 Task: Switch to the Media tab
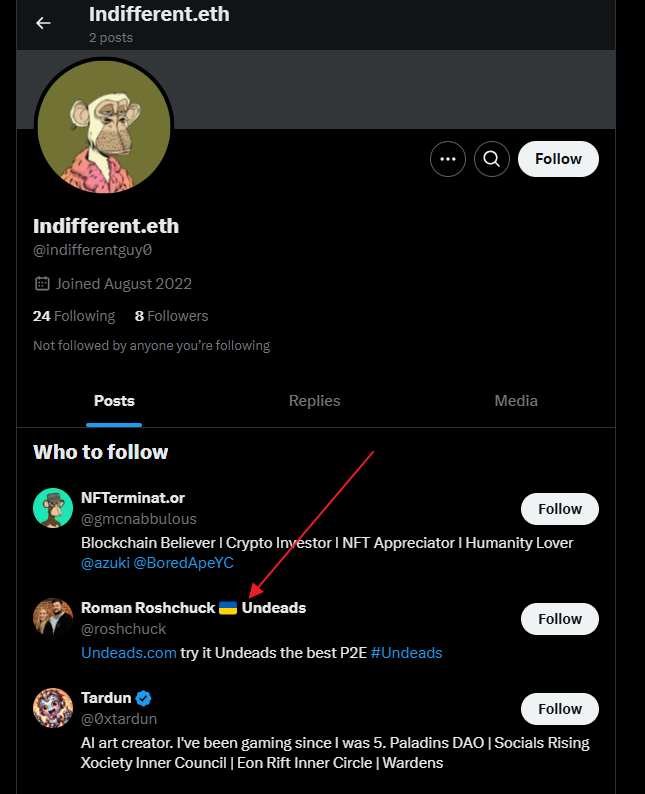pos(516,401)
